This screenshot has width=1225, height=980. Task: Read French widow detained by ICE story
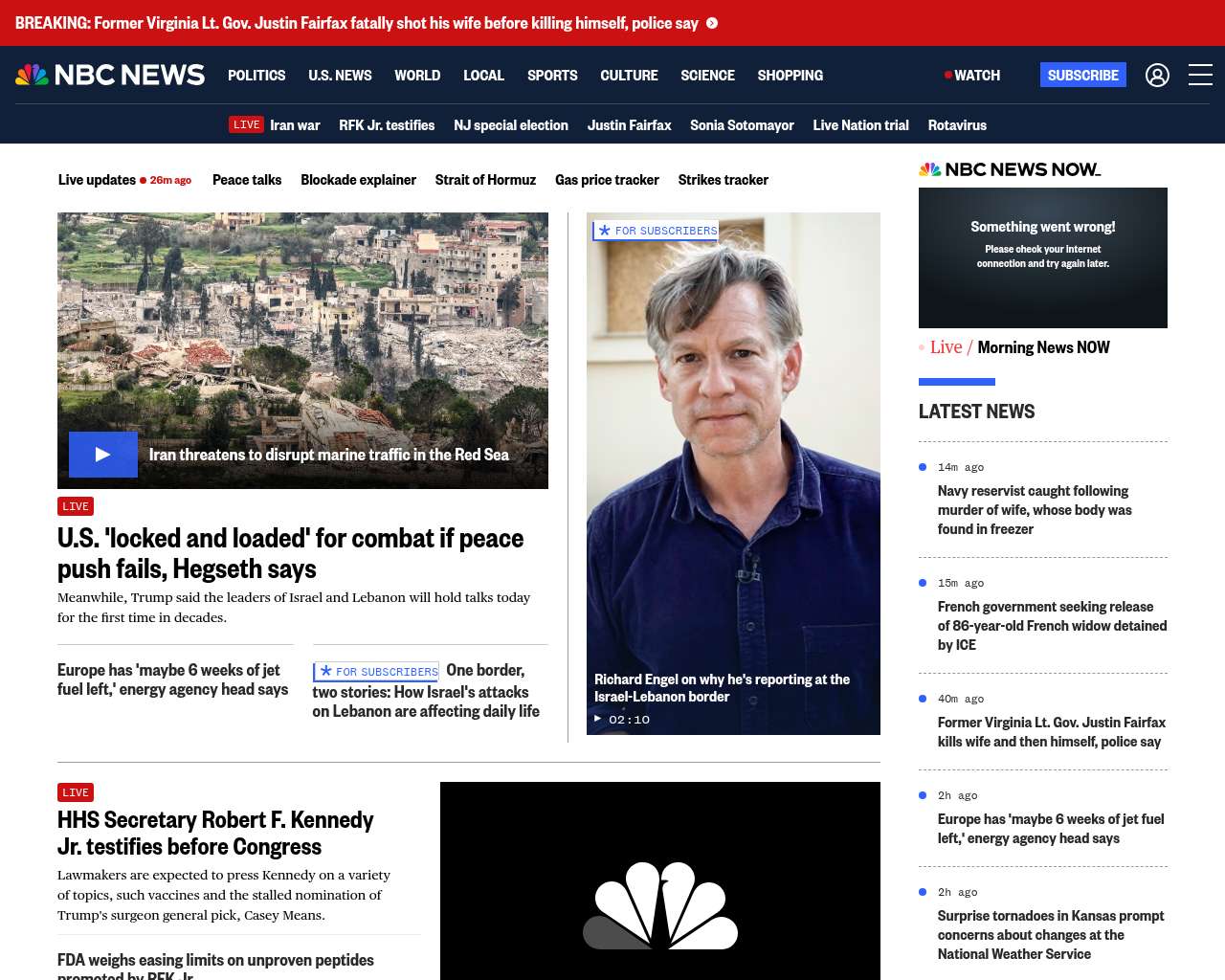click(x=1053, y=626)
